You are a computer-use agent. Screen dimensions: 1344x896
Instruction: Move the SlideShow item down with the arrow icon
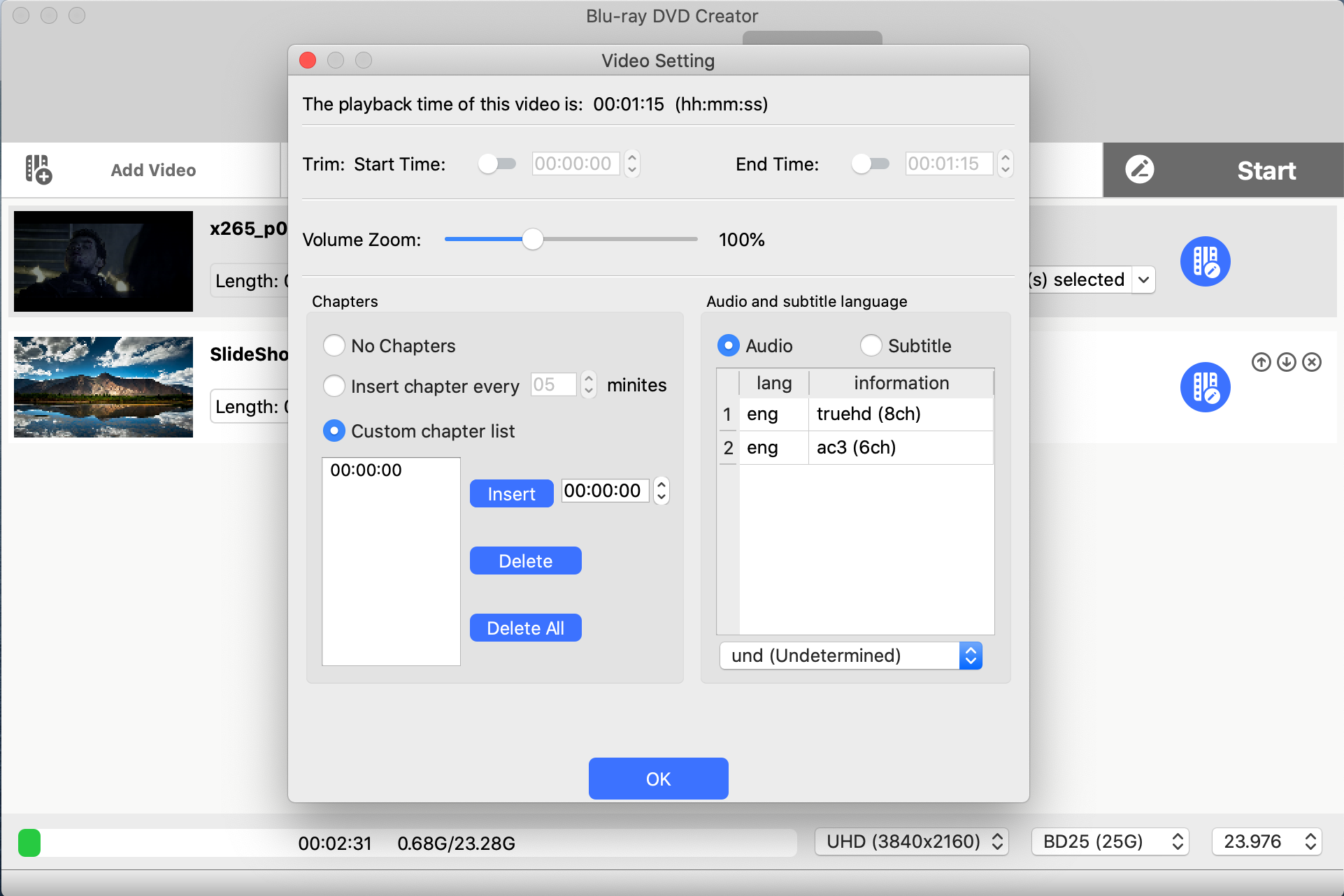(1286, 362)
